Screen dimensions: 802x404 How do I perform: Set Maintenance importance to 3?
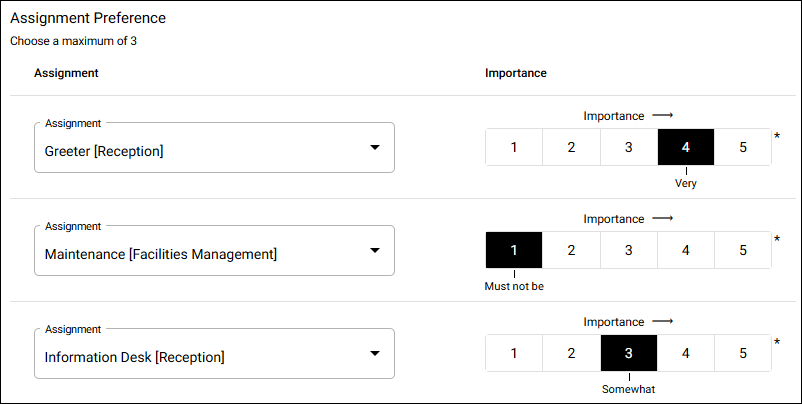pos(629,250)
